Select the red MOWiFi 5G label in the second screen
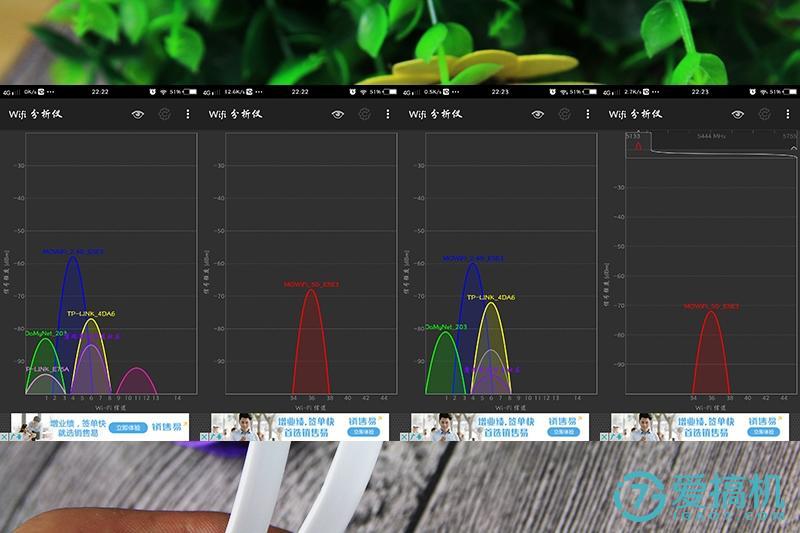Screen dimensions: 800x533 coord(311,285)
